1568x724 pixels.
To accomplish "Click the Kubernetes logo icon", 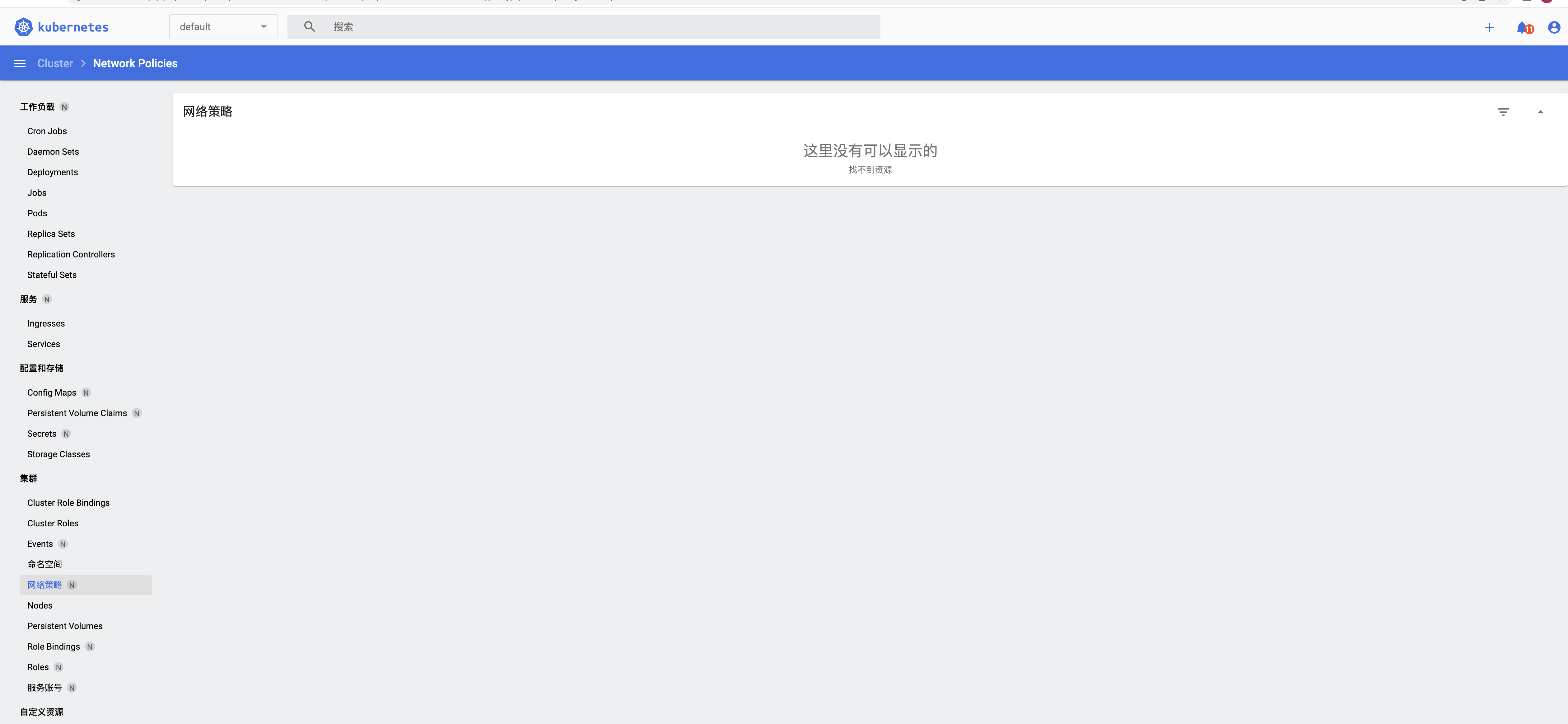I will 23,27.
